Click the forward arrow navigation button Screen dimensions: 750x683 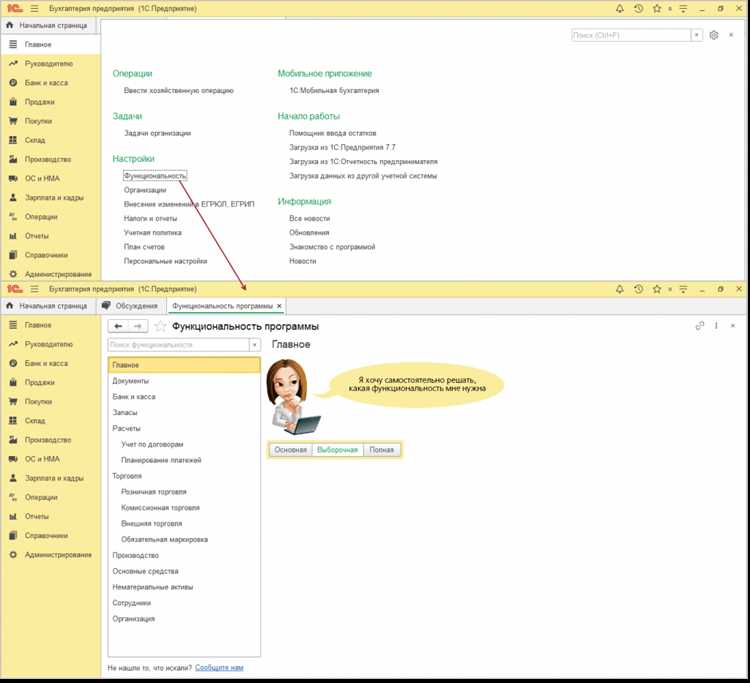pos(138,326)
